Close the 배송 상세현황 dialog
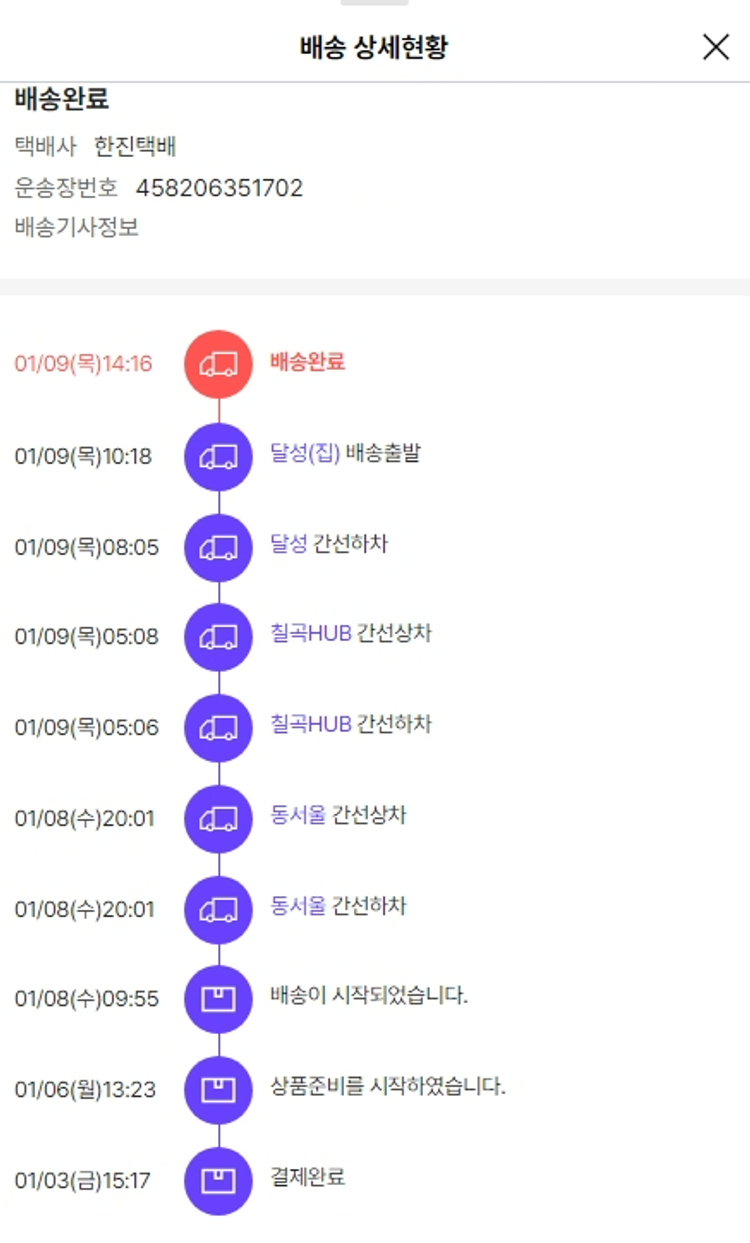 pyautogui.click(x=716, y=47)
